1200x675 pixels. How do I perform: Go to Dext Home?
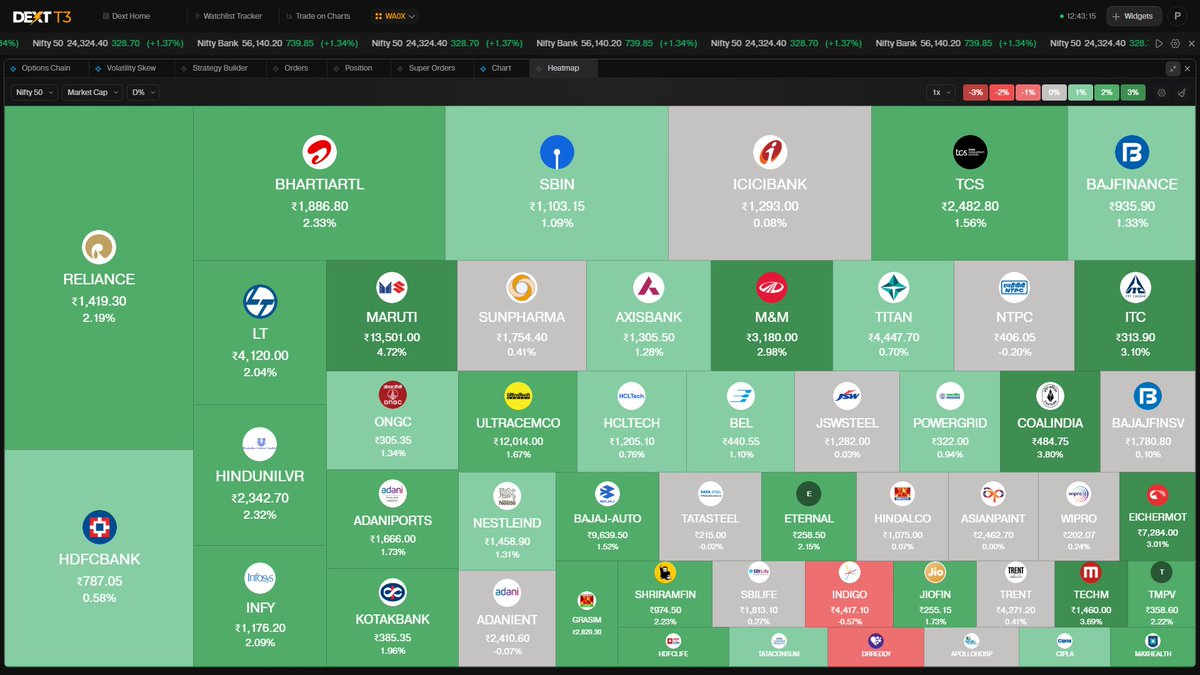click(x=126, y=16)
